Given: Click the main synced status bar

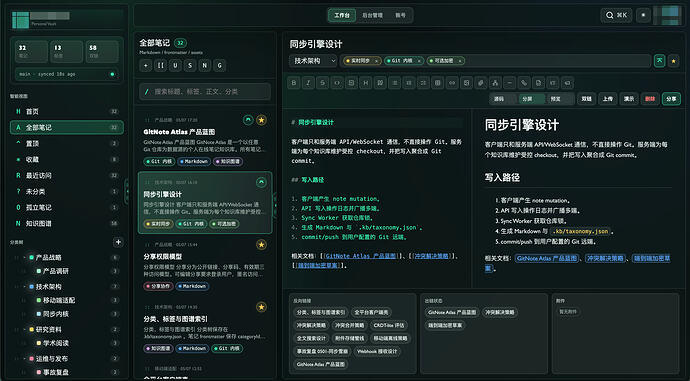Looking at the screenshot, I should [66, 74].
